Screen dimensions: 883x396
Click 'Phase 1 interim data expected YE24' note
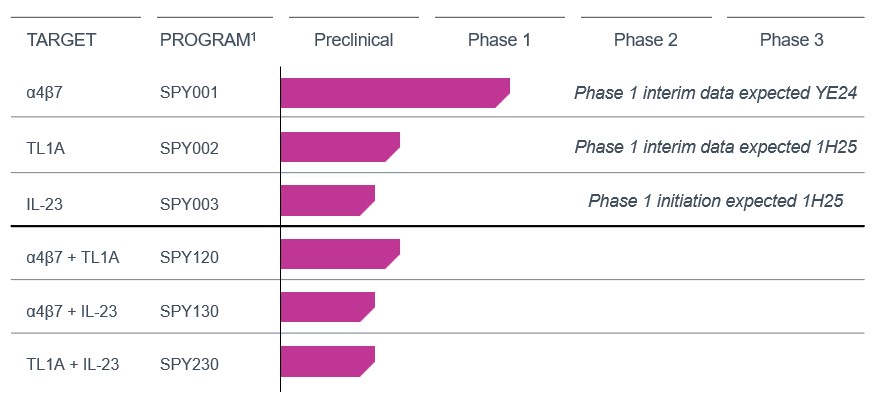pos(716,94)
